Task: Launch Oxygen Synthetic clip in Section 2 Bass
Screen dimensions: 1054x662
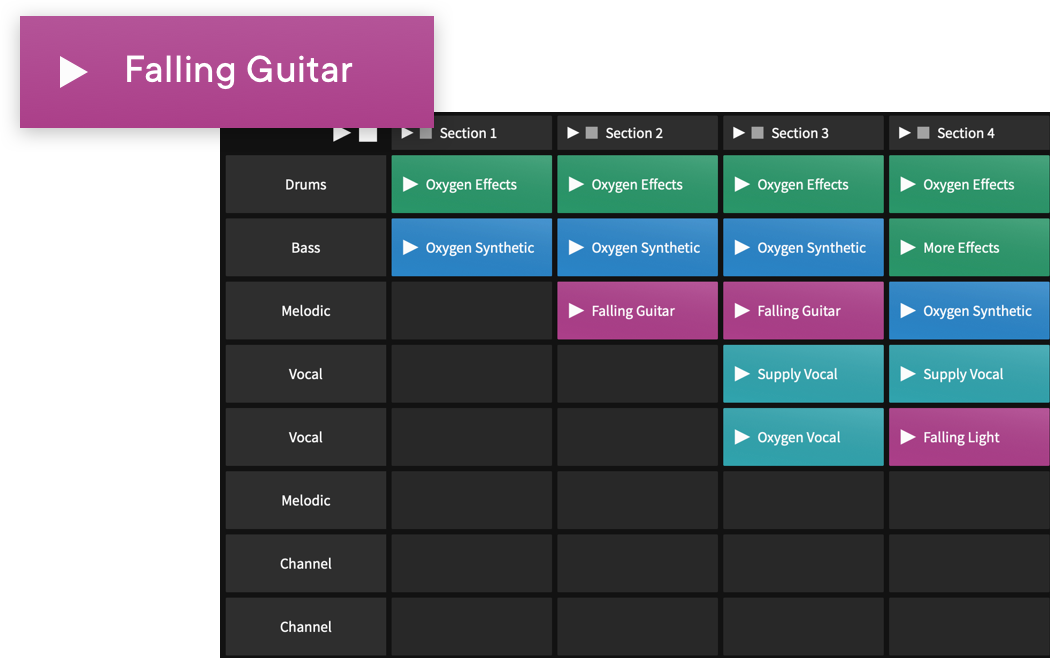Action: [637, 248]
